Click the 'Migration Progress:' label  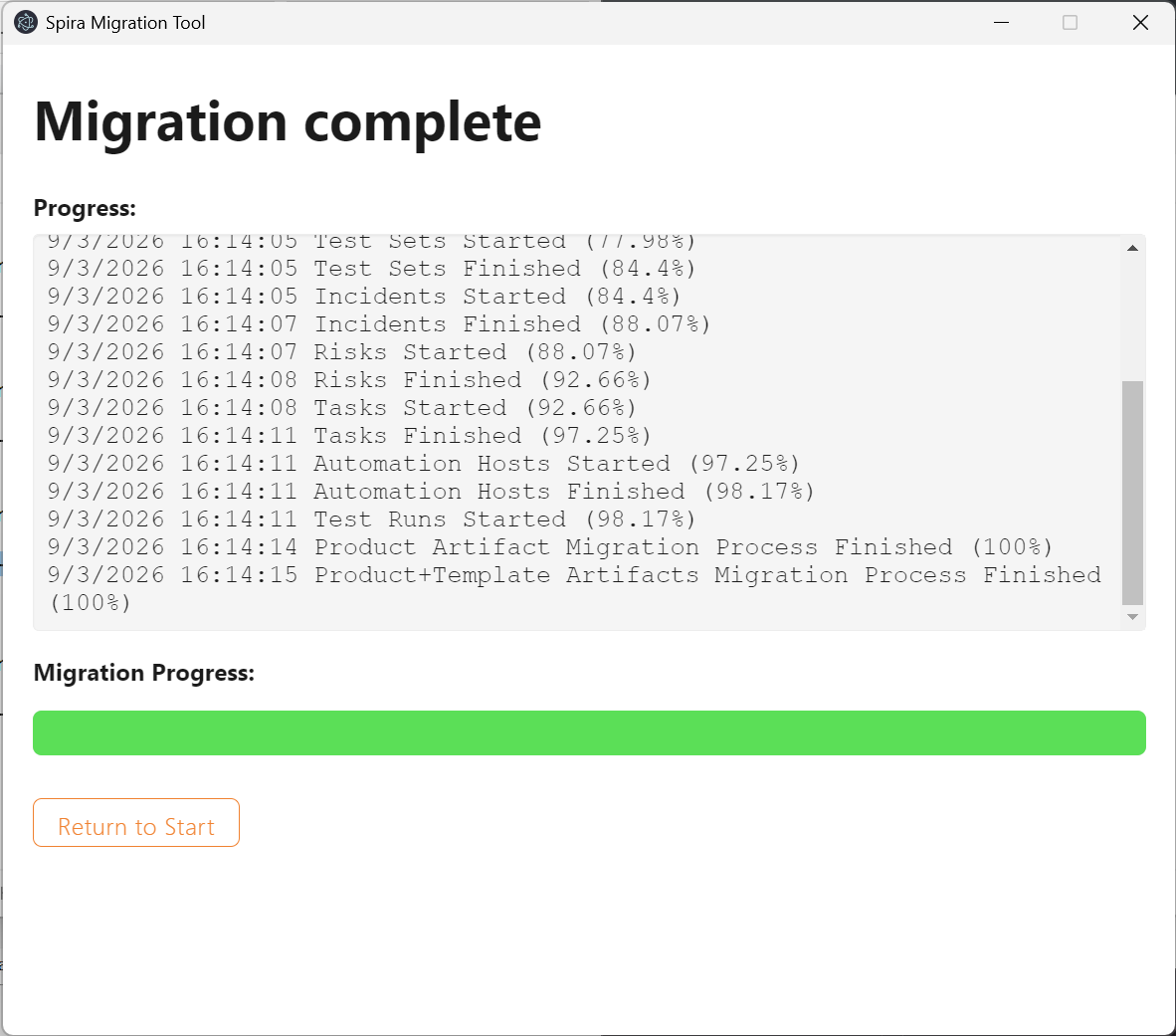[x=144, y=673]
